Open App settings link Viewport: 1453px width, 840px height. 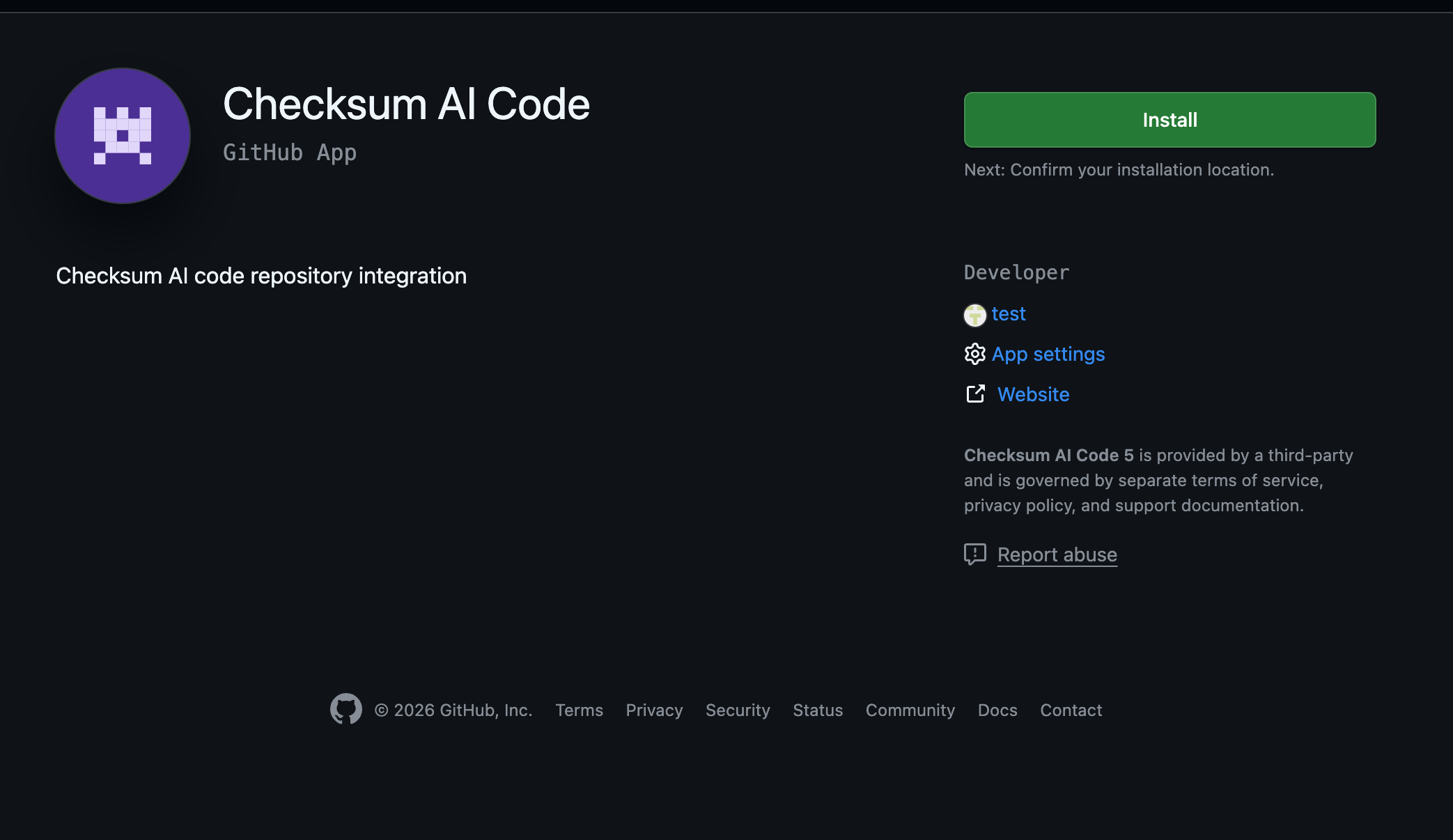pyautogui.click(x=1048, y=355)
